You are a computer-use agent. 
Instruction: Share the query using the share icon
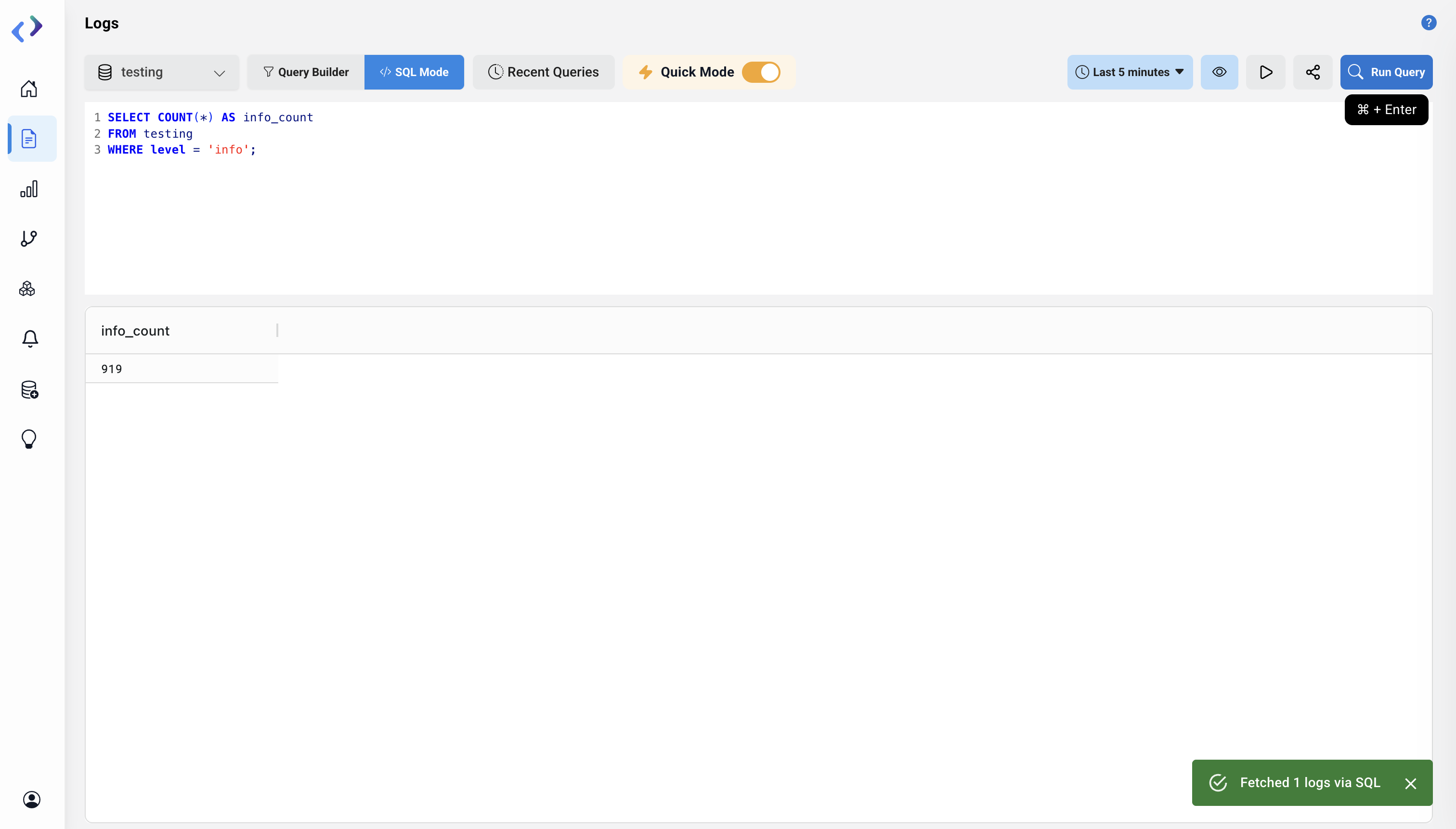pos(1313,72)
